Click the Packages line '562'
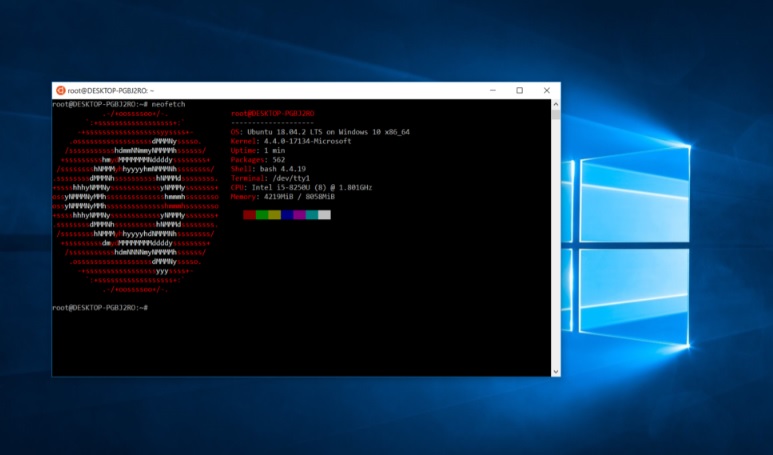Viewport: 773px width, 455px height. (x=258, y=160)
